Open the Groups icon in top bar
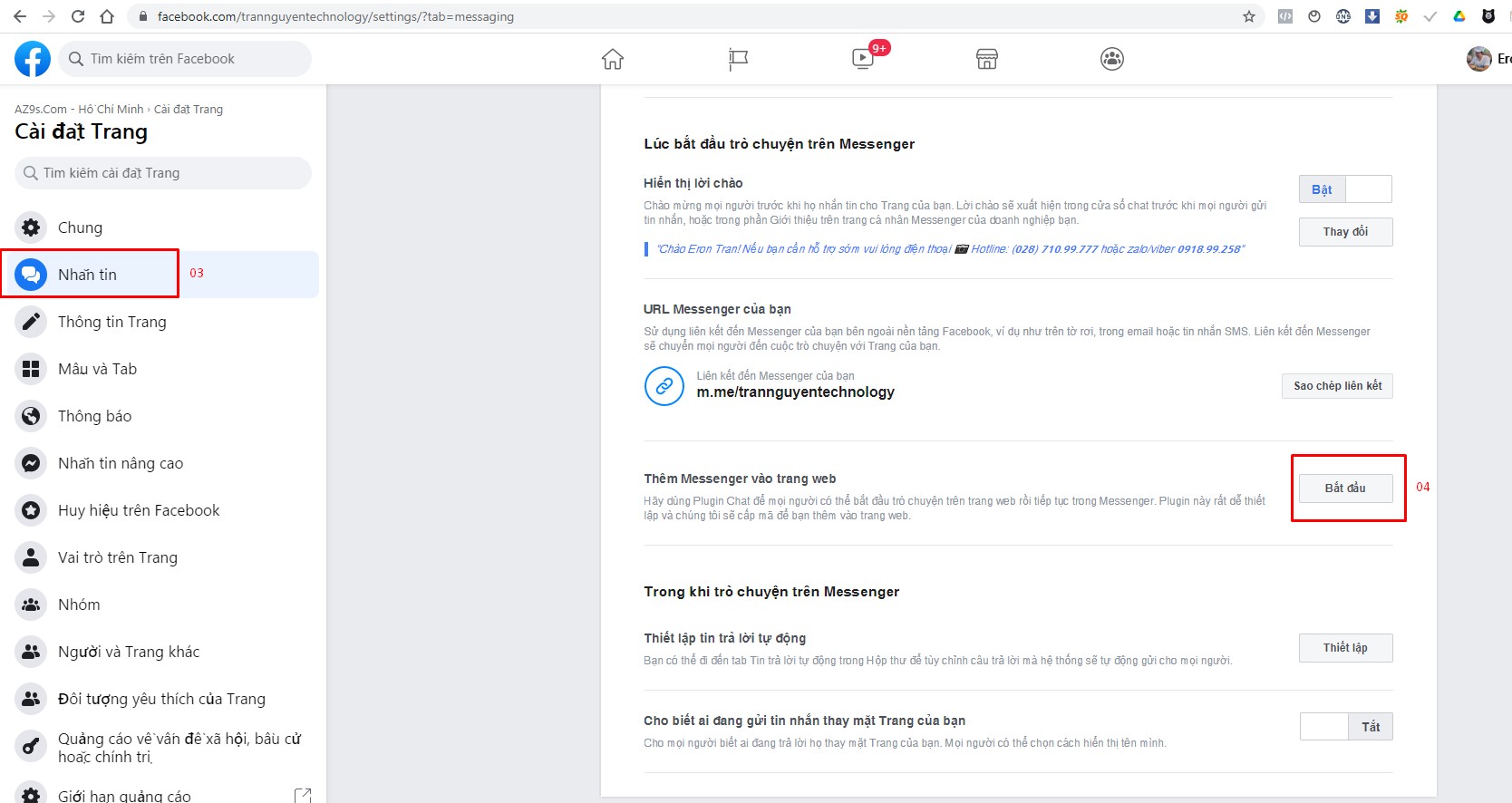This screenshot has height=803, width=1512. click(1112, 59)
